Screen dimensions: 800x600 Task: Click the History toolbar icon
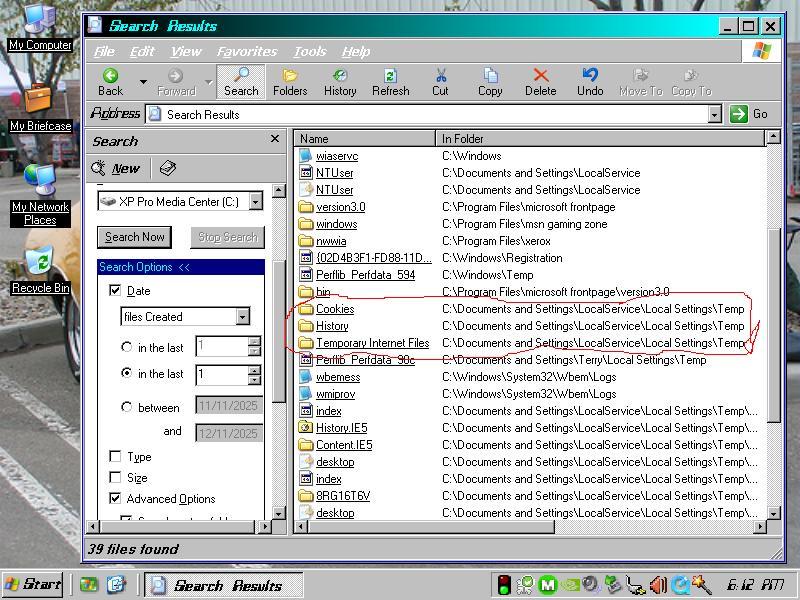(340, 77)
